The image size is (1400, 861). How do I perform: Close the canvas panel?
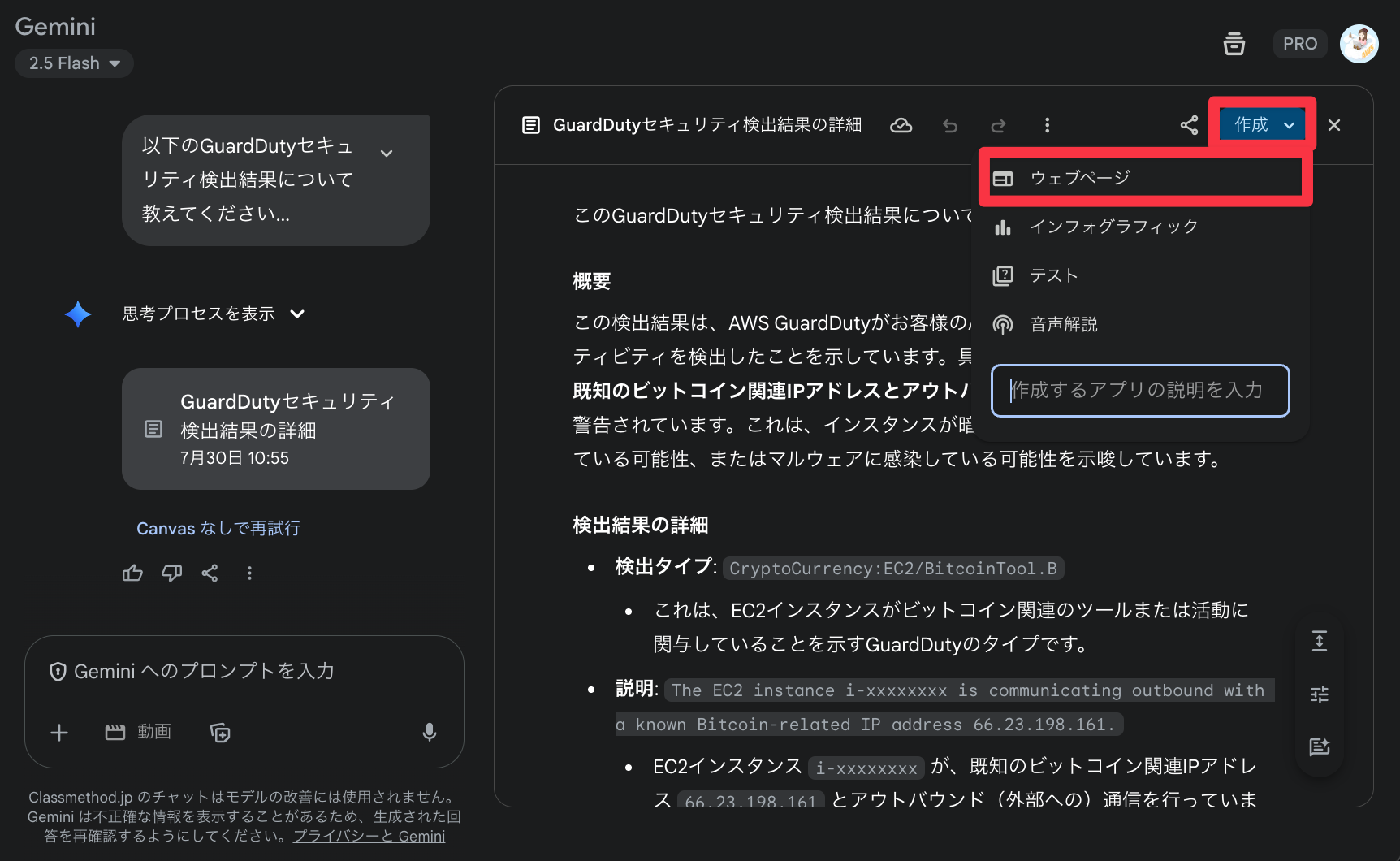coord(1333,125)
